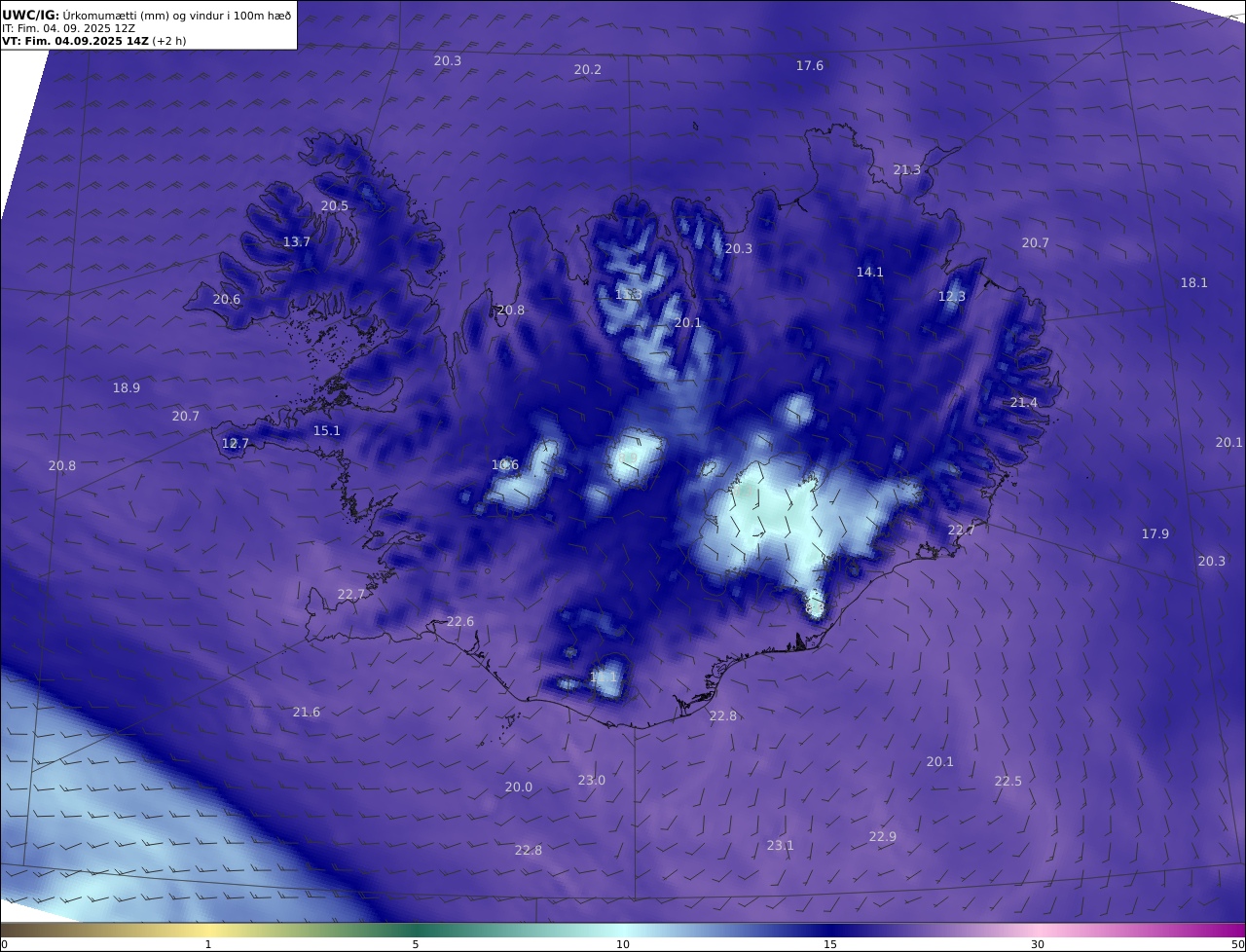Click the 50 tick on the color scale
The height and width of the screenshot is (952, 1246).
point(1238,944)
